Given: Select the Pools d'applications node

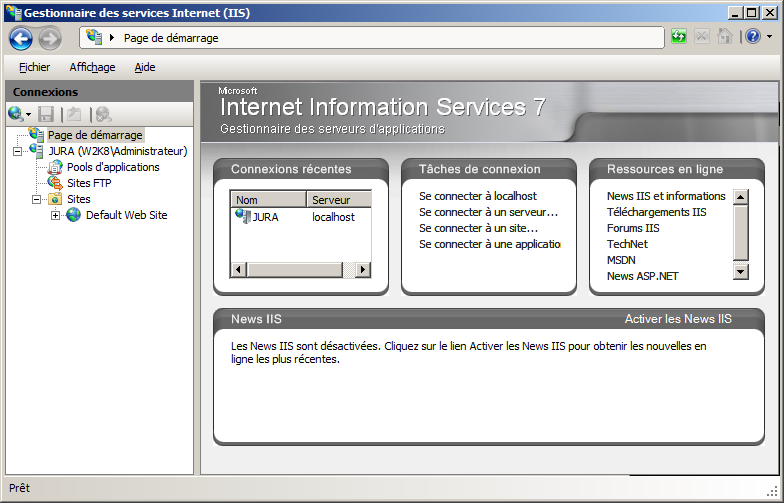Looking at the screenshot, I should click(113, 167).
